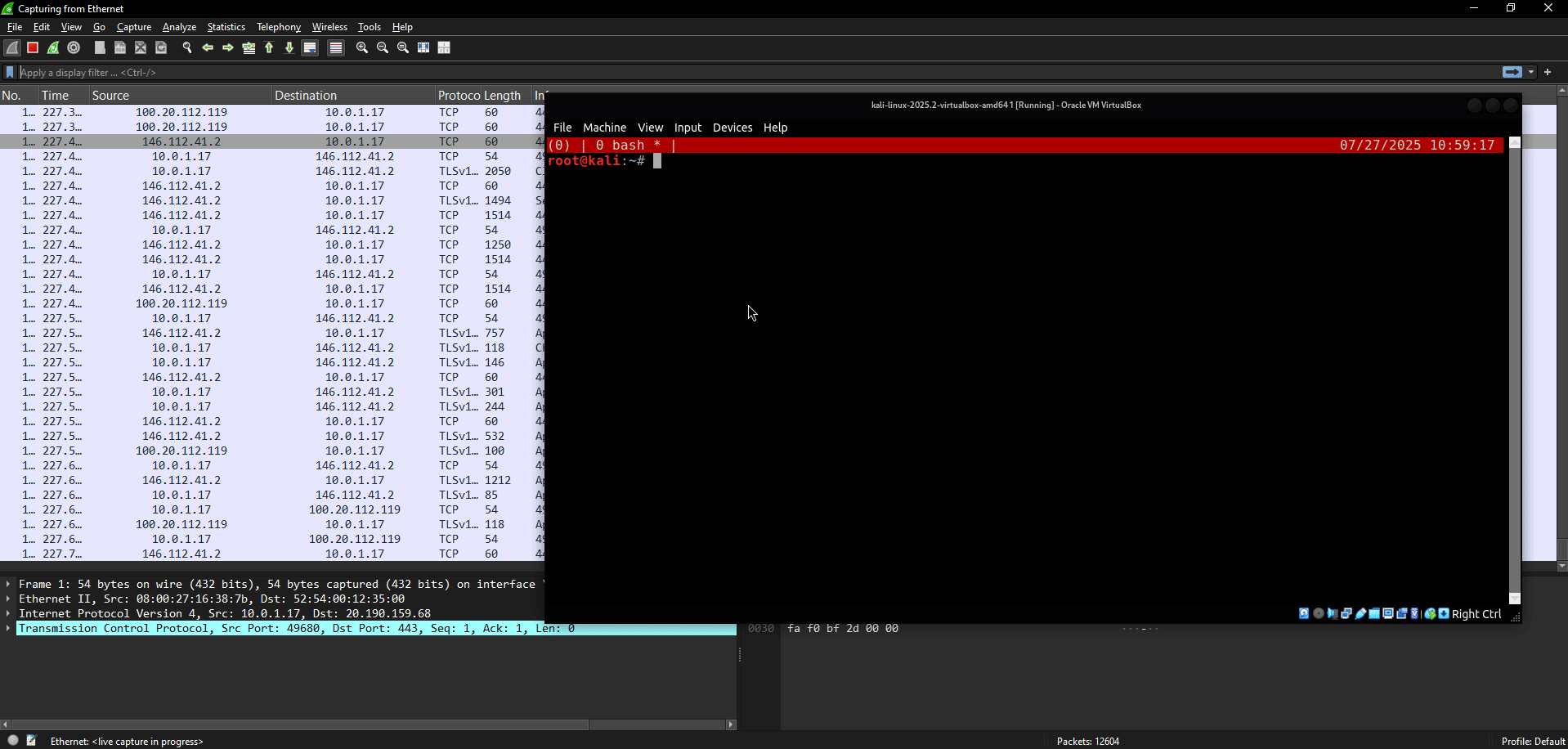Open the display filter bookmark icon

coord(10,72)
